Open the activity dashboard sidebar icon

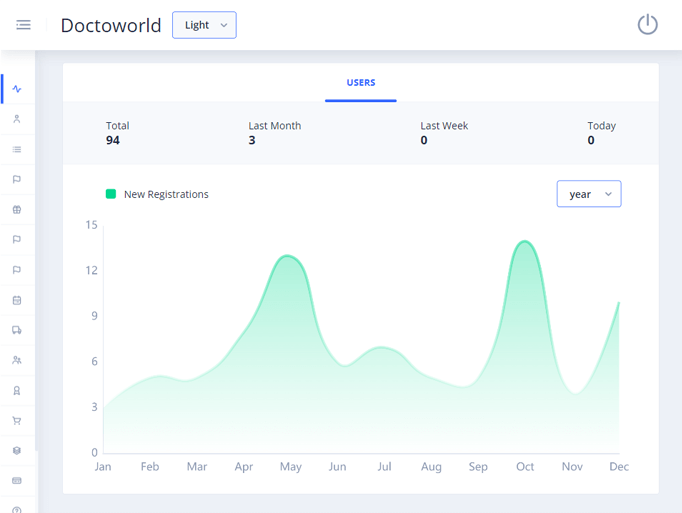(17, 89)
